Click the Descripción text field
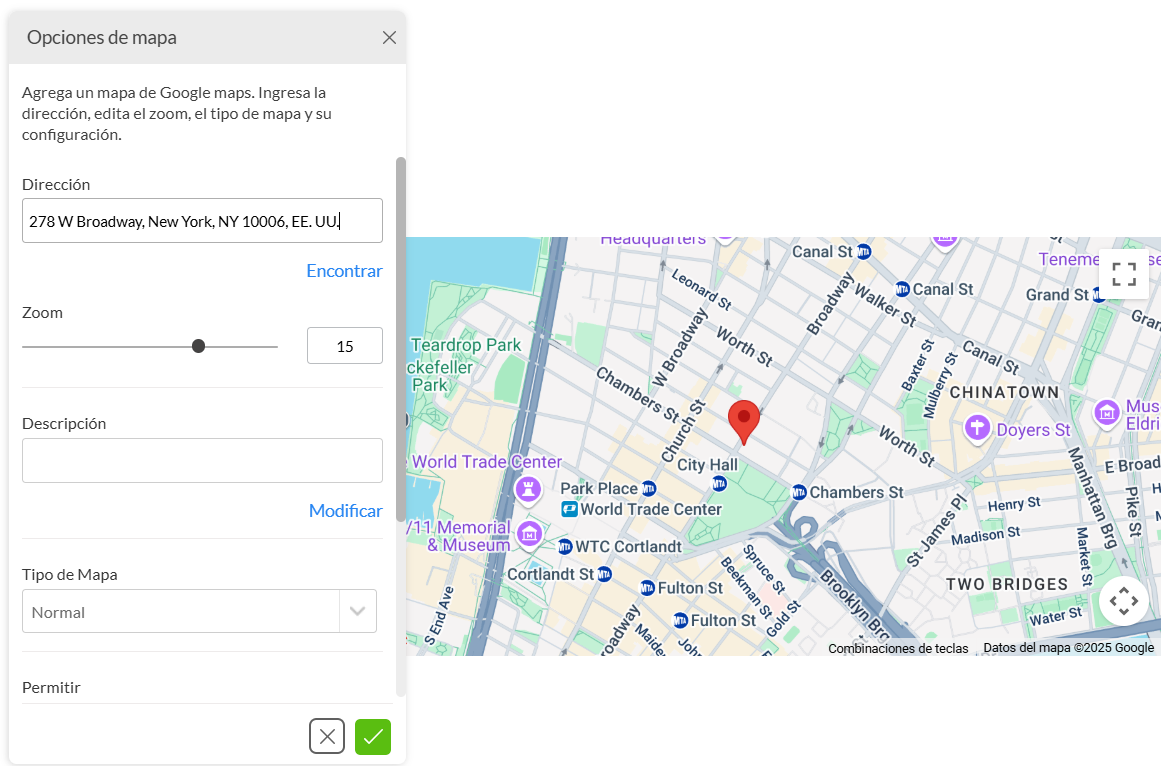The height and width of the screenshot is (766, 1161). (x=202, y=460)
